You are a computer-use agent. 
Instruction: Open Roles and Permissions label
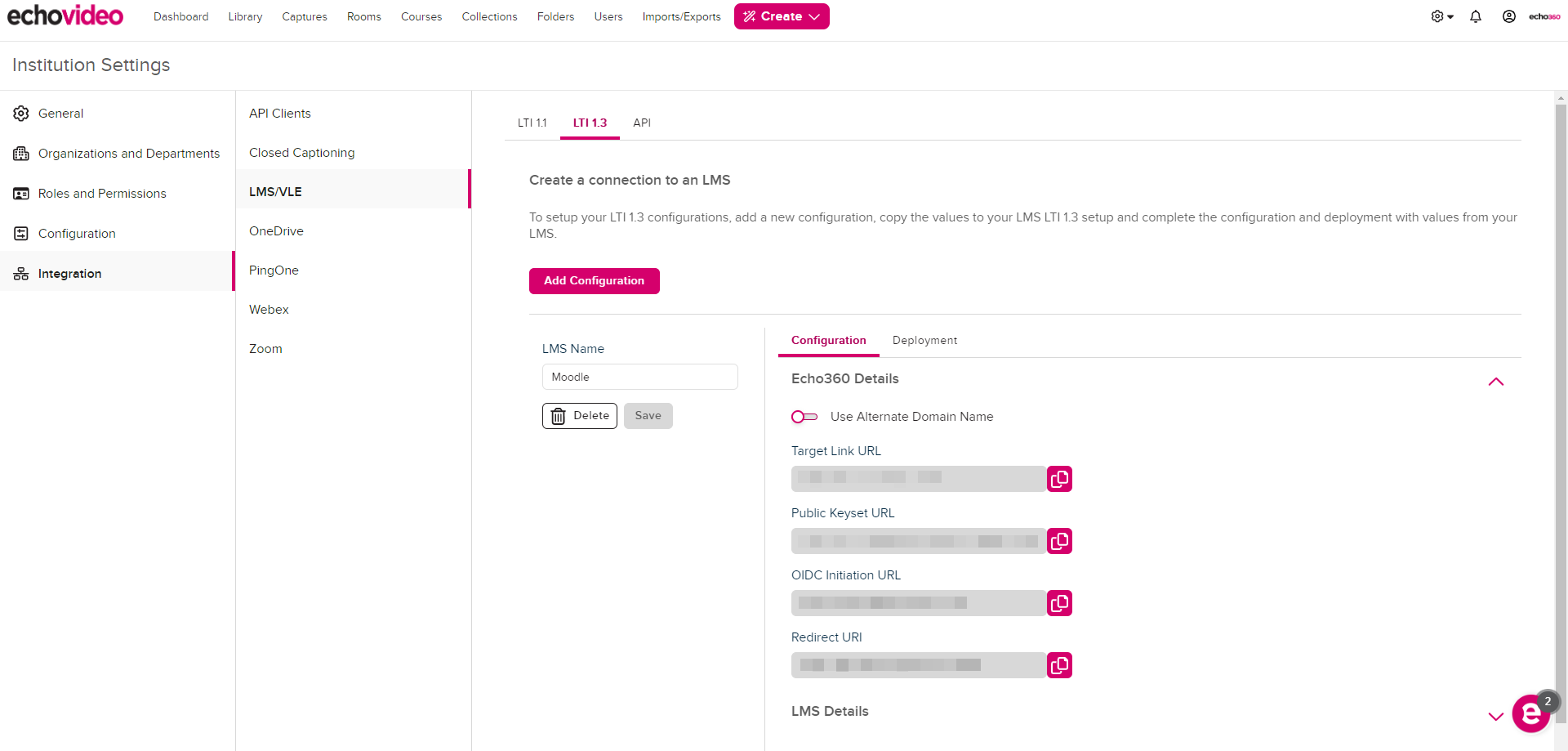tap(102, 194)
